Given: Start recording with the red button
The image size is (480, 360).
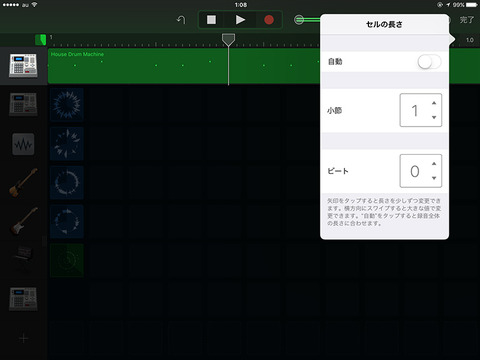Looking at the screenshot, I should tap(269, 20).
